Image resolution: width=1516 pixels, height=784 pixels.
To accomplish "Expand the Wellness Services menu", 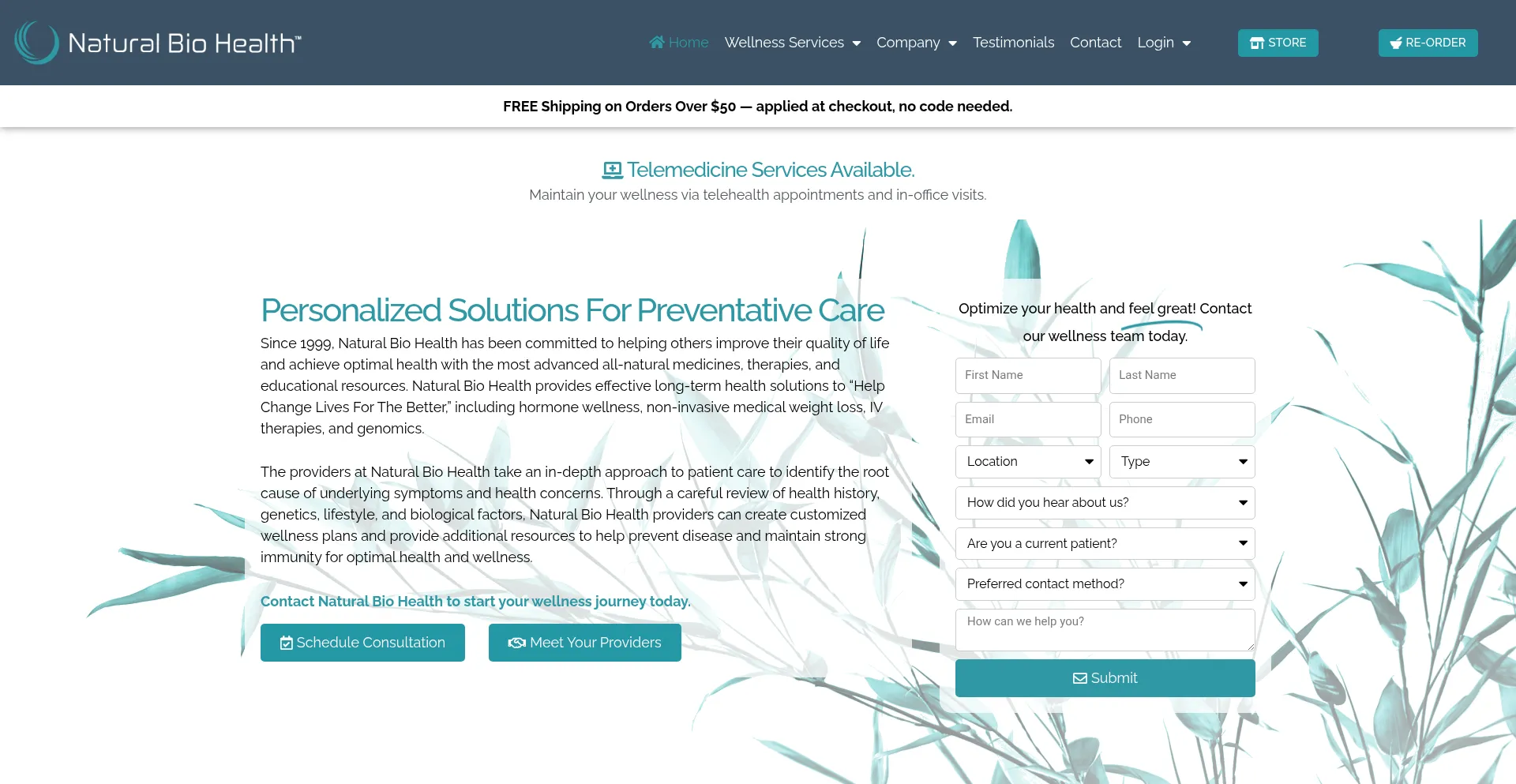I will 792,43.
